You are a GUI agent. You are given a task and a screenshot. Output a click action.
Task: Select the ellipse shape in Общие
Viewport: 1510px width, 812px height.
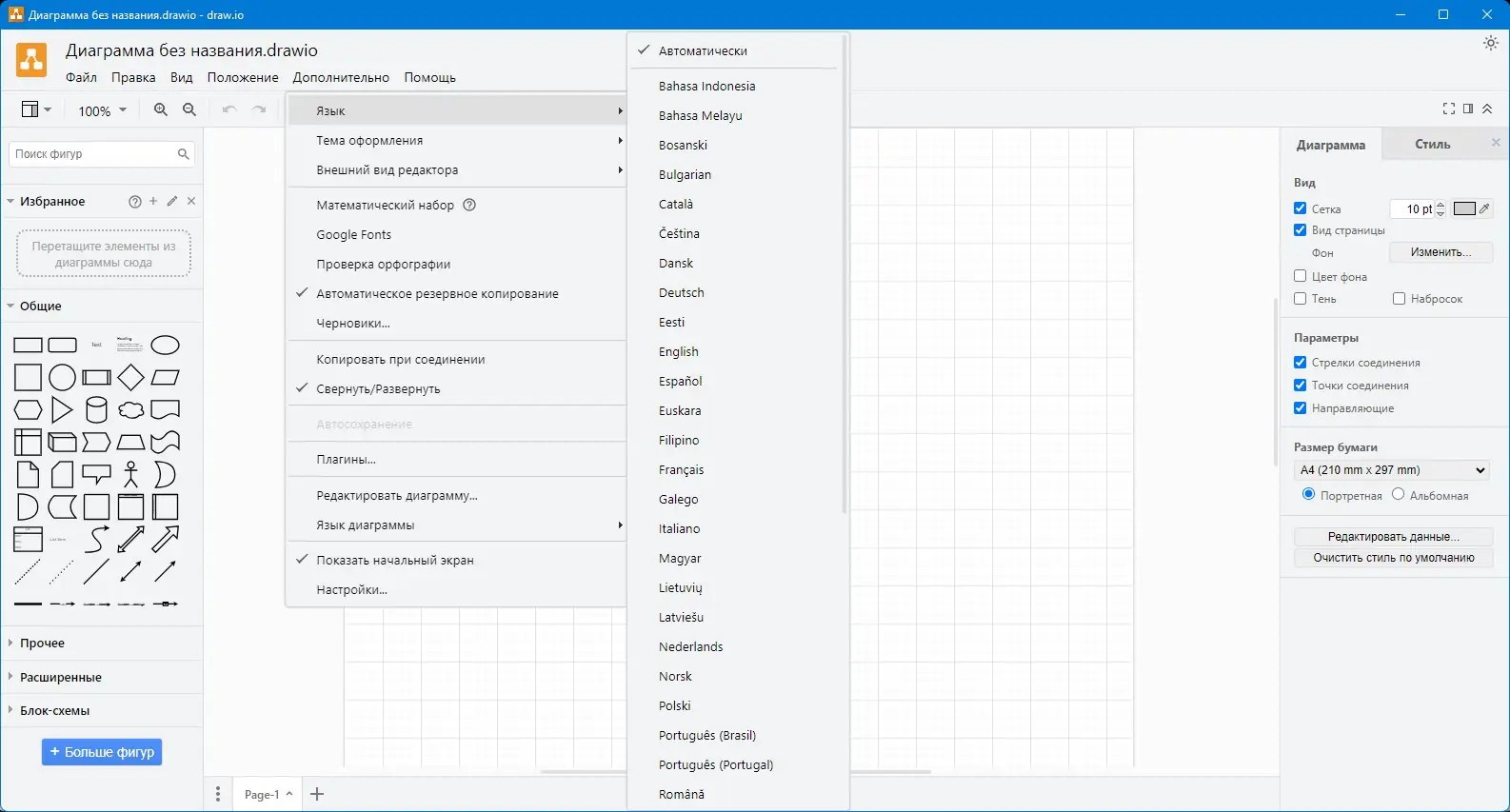(x=166, y=345)
